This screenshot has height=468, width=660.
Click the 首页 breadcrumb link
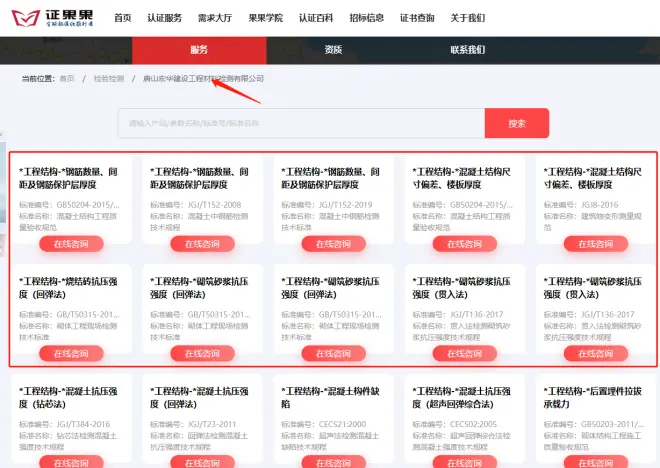click(x=67, y=78)
